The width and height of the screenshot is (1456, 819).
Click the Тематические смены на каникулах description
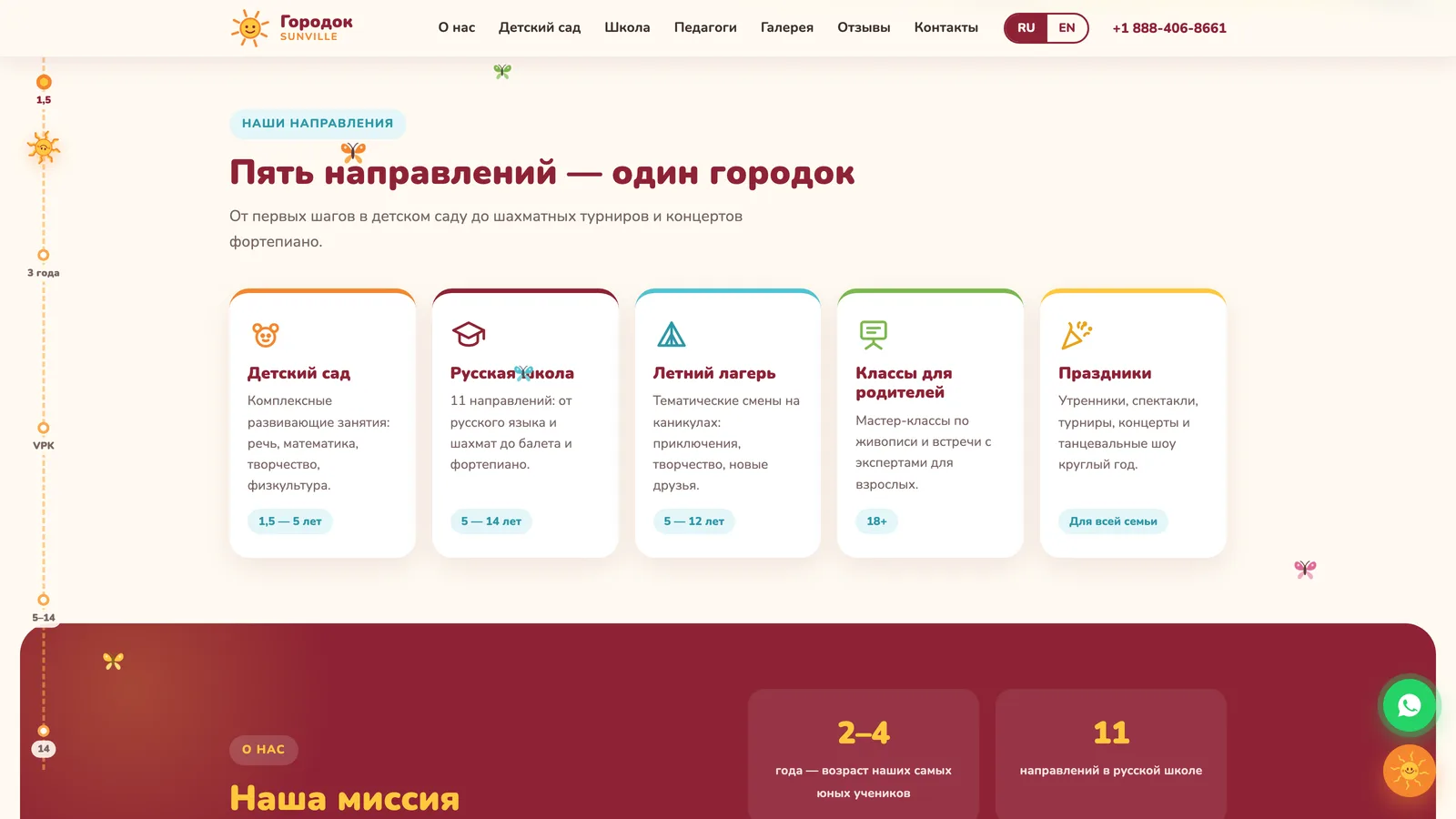[726, 443]
